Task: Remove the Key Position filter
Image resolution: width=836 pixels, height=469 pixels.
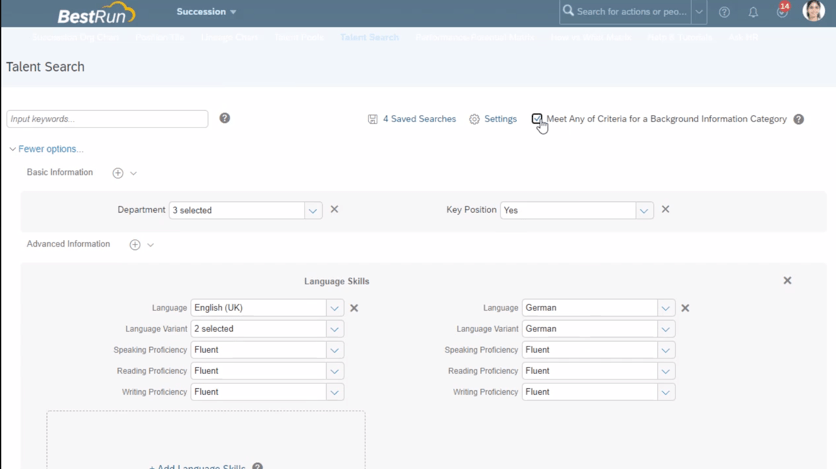Action: (x=665, y=210)
